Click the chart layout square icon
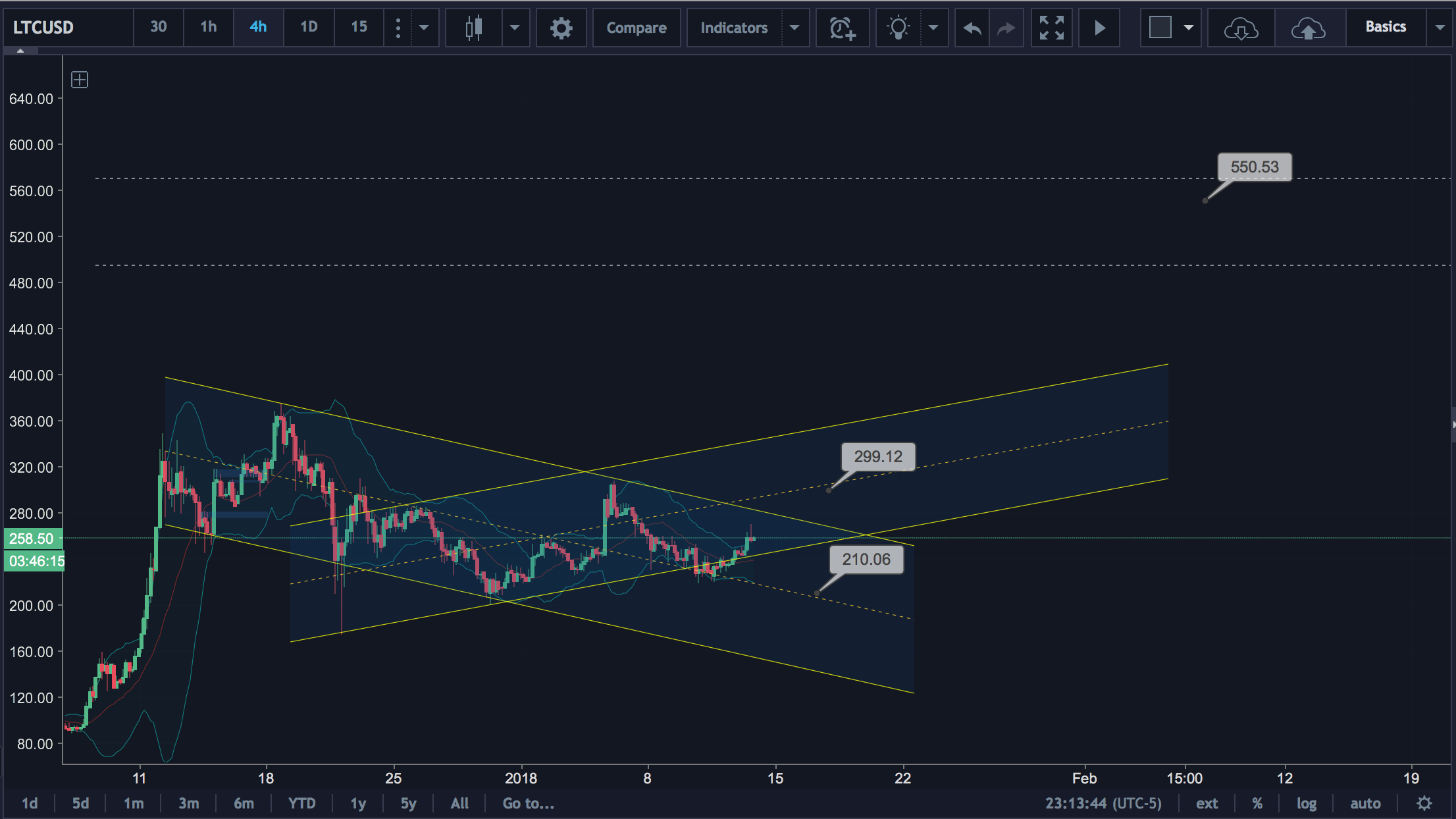The image size is (1456, 819). point(1160,28)
